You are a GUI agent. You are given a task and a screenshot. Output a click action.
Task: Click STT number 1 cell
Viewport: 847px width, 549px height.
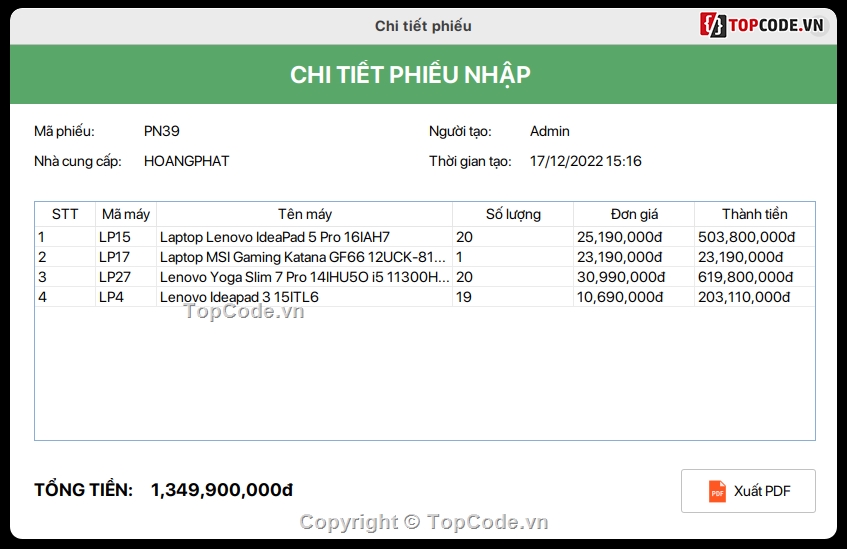coord(65,237)
